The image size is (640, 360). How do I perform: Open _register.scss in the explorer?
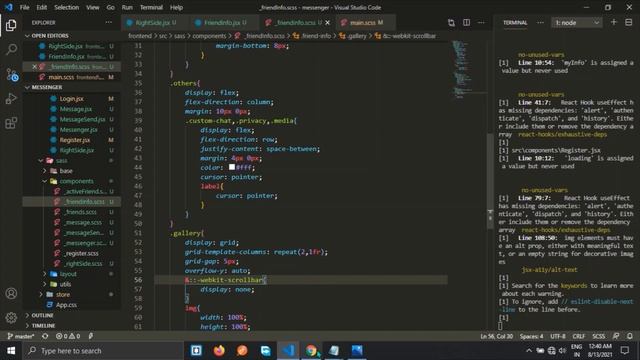pos(81,253)
